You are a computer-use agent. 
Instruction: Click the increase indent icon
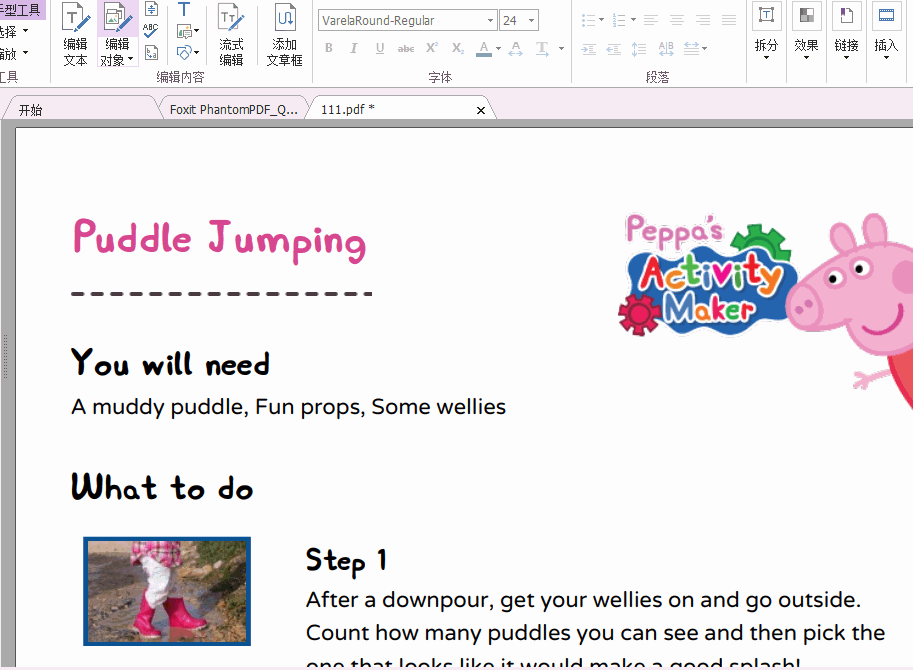click(589, 49)
